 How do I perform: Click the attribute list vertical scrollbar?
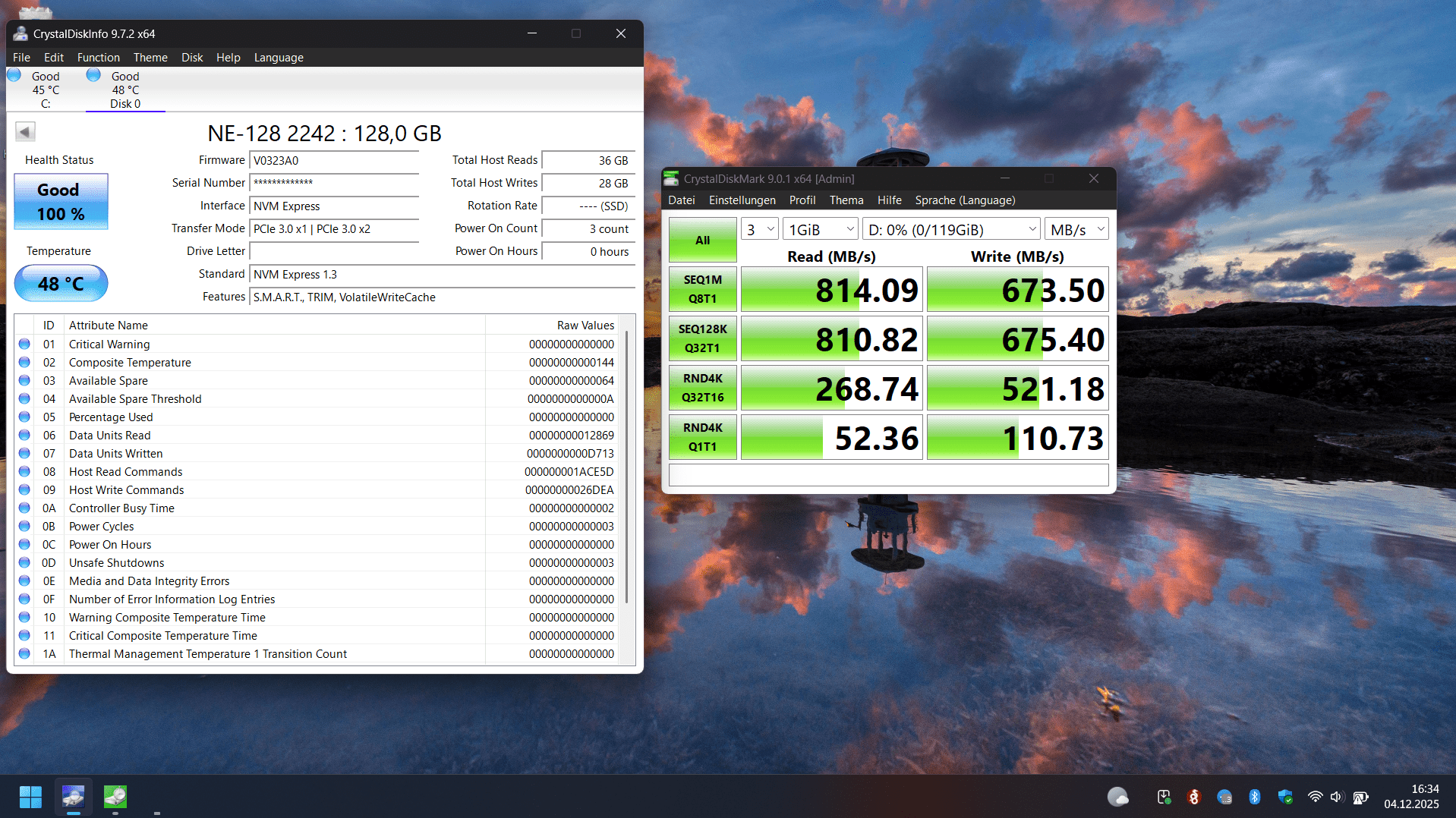pyautogui.click(x=627, y=467)
